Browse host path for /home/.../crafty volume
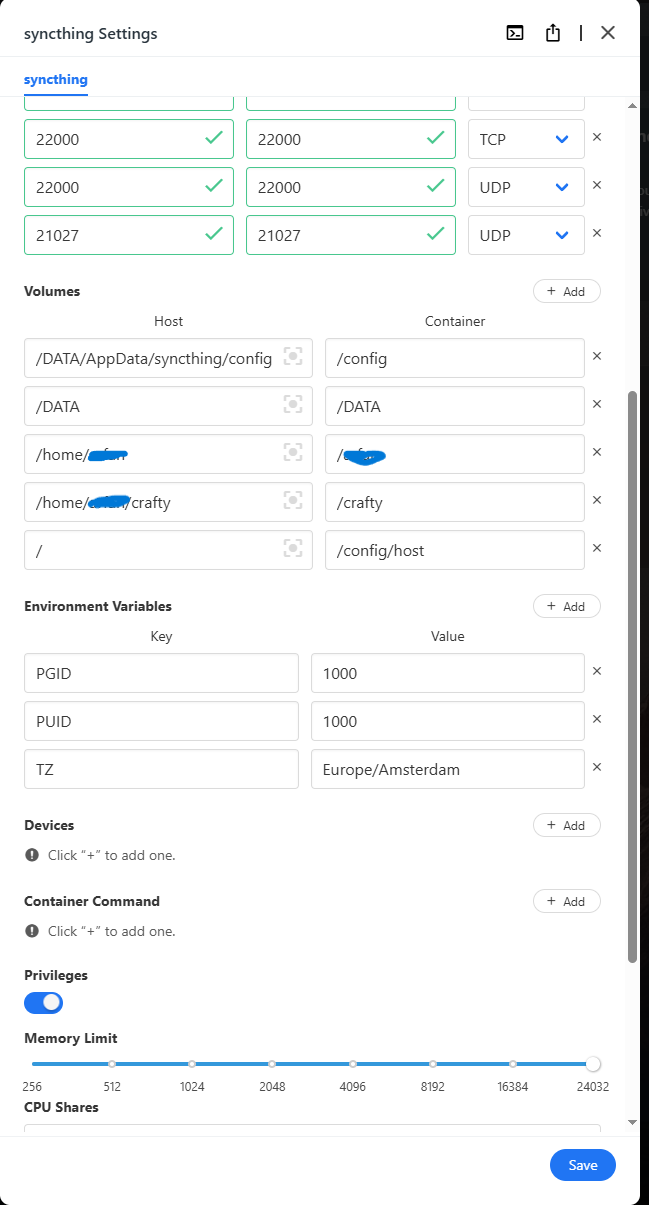649x1205 pixels. 292,501
